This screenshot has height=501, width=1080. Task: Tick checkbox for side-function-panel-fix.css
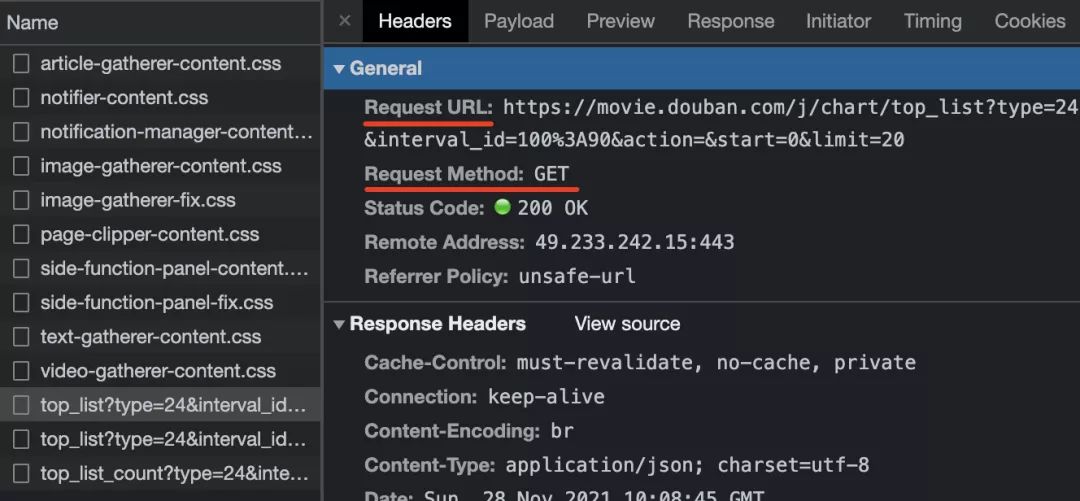click(21, 303)
